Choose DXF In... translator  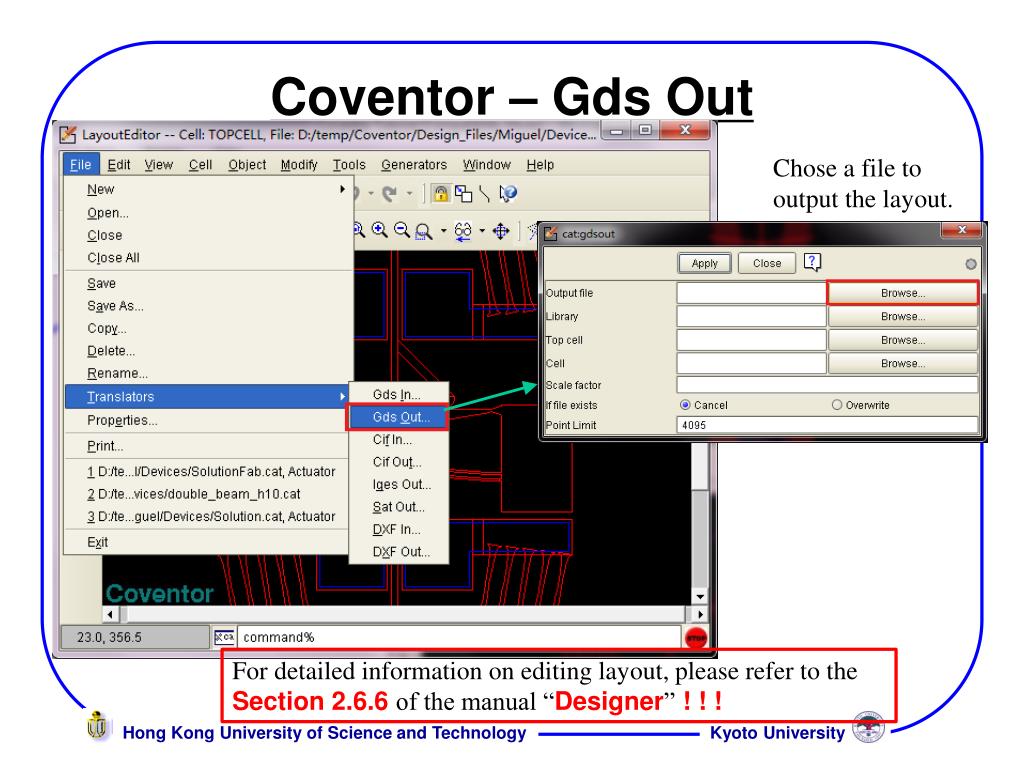click(x=397, y=529)
